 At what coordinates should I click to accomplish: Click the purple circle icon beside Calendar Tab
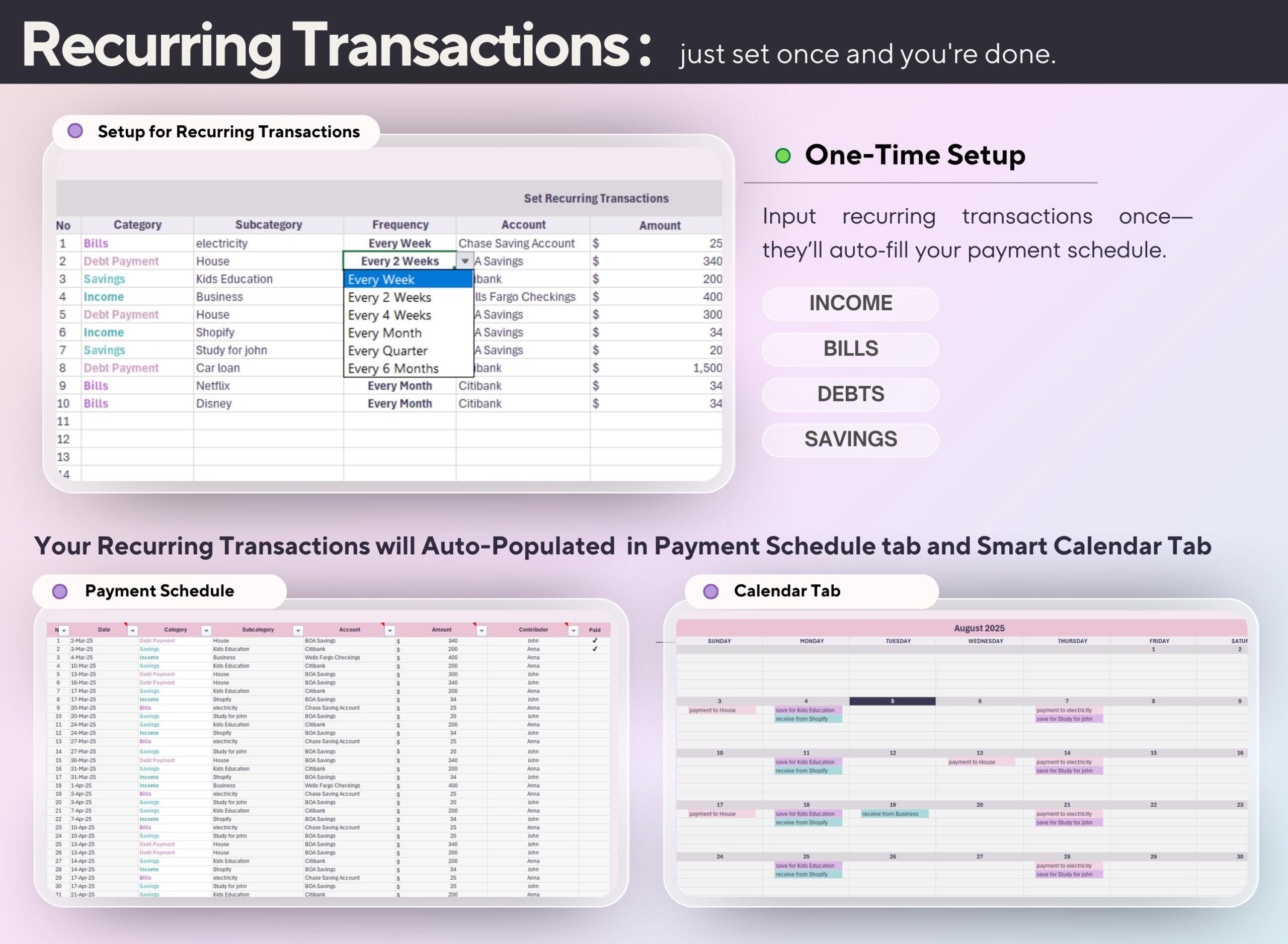(710, 590)
